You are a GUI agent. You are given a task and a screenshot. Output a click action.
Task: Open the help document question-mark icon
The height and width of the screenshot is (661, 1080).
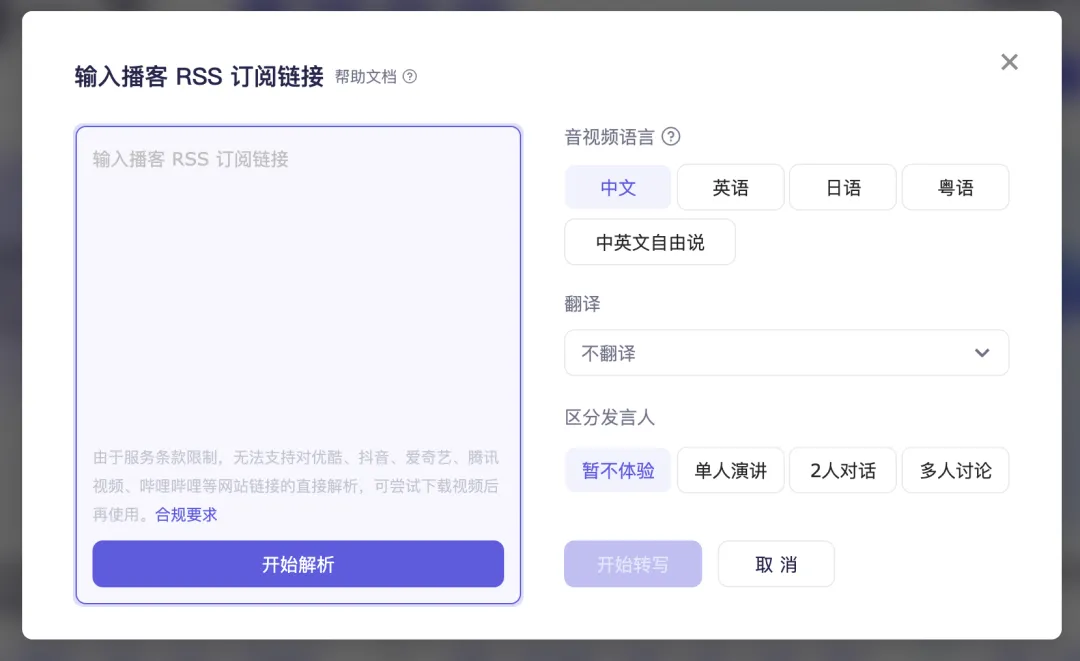(x=410, y=76)
